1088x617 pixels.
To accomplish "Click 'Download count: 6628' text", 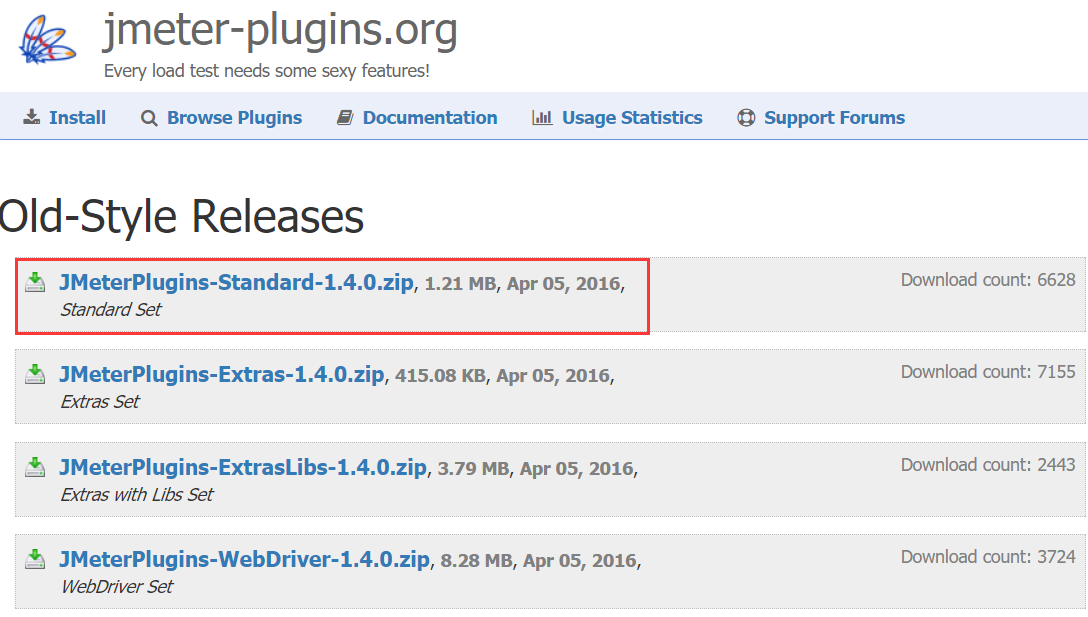I will pos(988,280).
